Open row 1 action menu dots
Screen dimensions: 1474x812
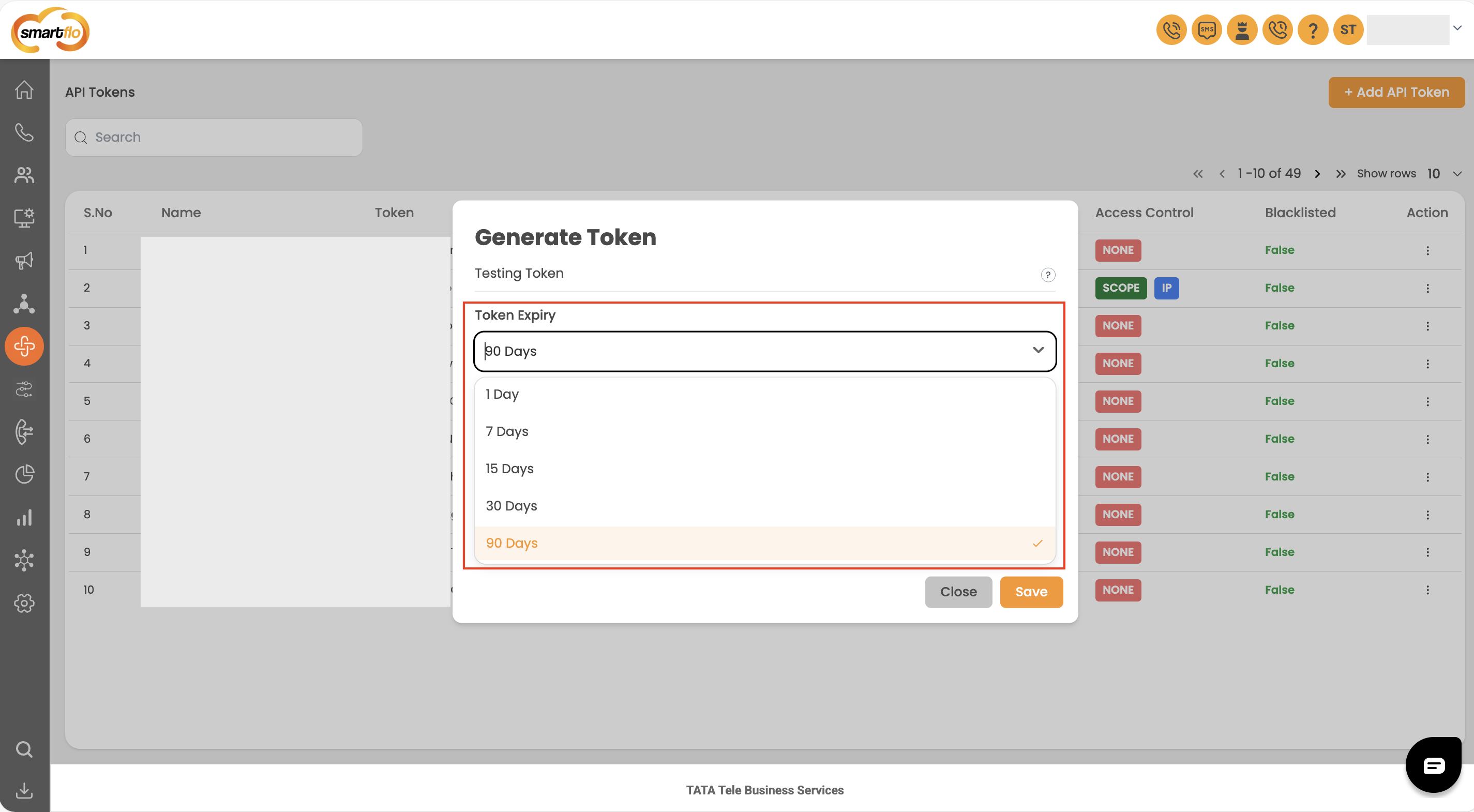click(x=1427, y=251)
